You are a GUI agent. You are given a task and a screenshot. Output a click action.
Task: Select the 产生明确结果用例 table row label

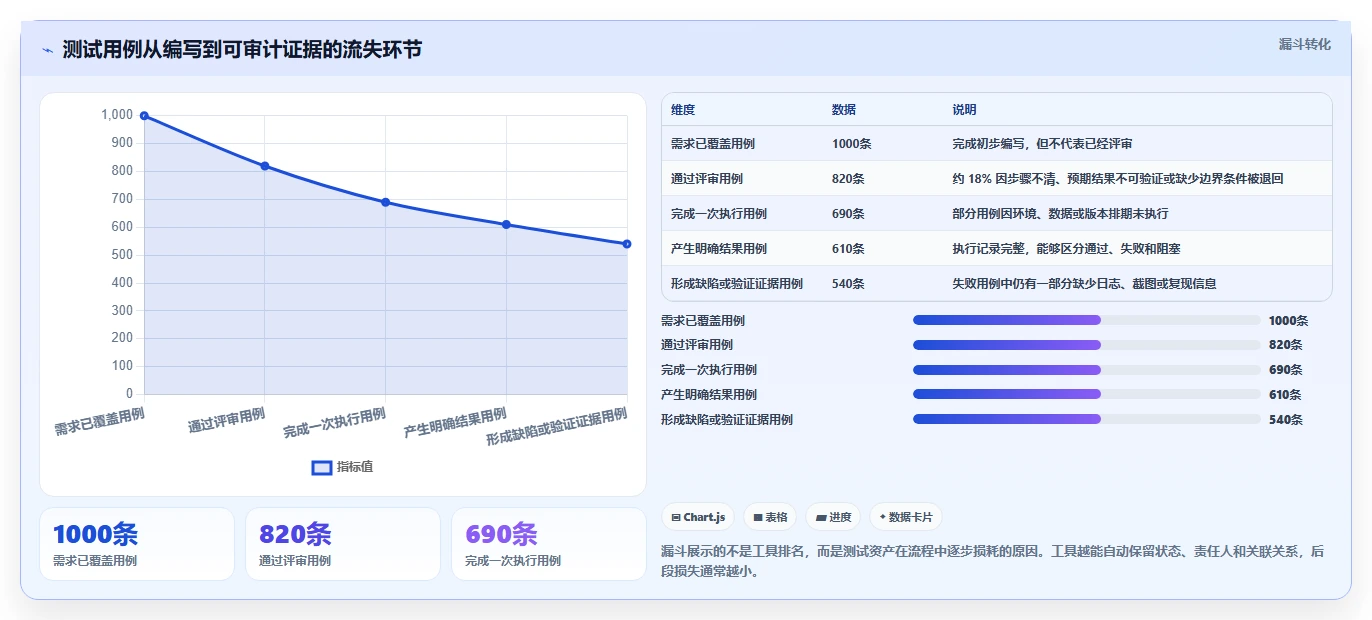[x=719, y=249]
